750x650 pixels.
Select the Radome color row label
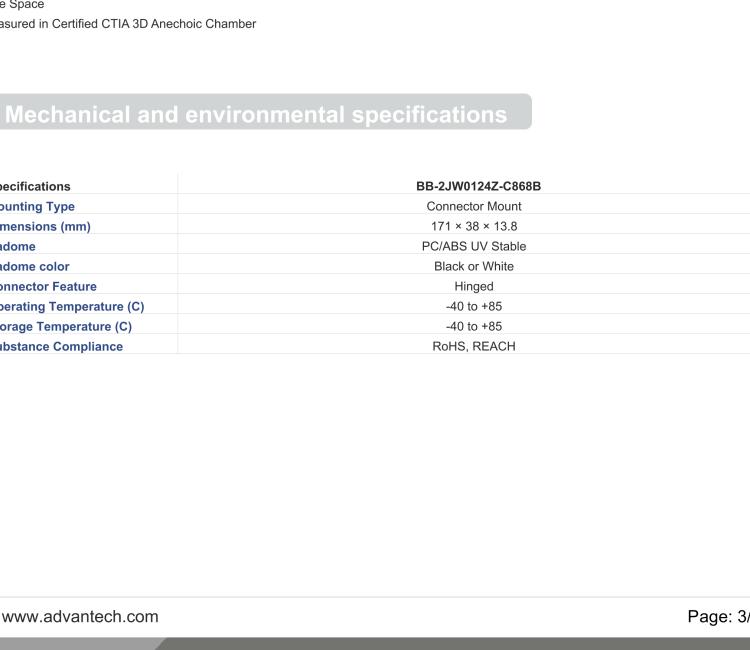41,266
